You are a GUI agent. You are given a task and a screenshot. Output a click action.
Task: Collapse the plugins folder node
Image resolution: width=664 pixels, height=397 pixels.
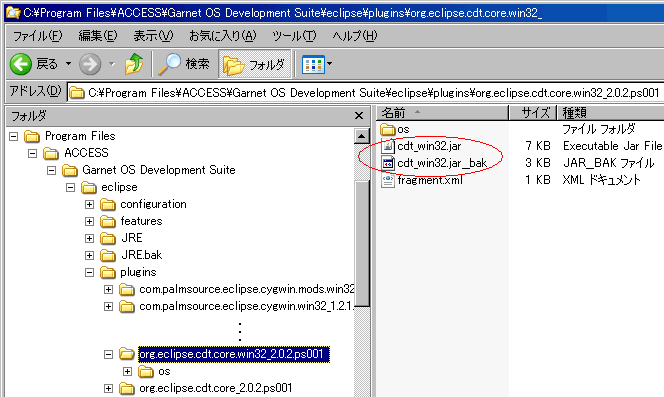(x=89, y=272)
